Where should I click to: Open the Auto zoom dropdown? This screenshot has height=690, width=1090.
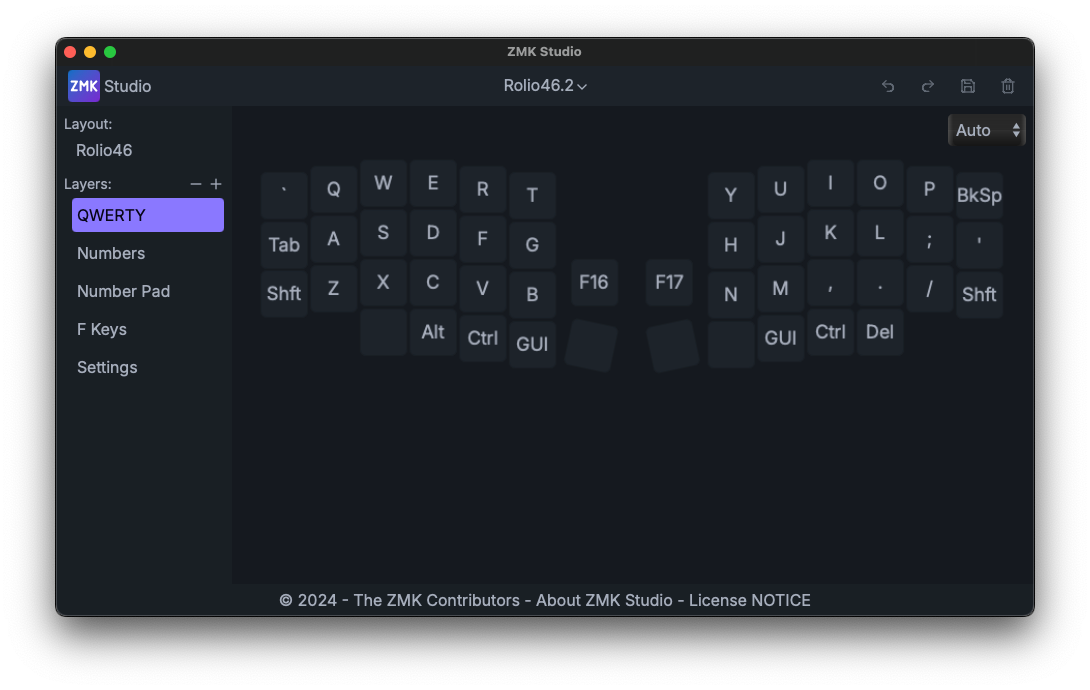986,130
